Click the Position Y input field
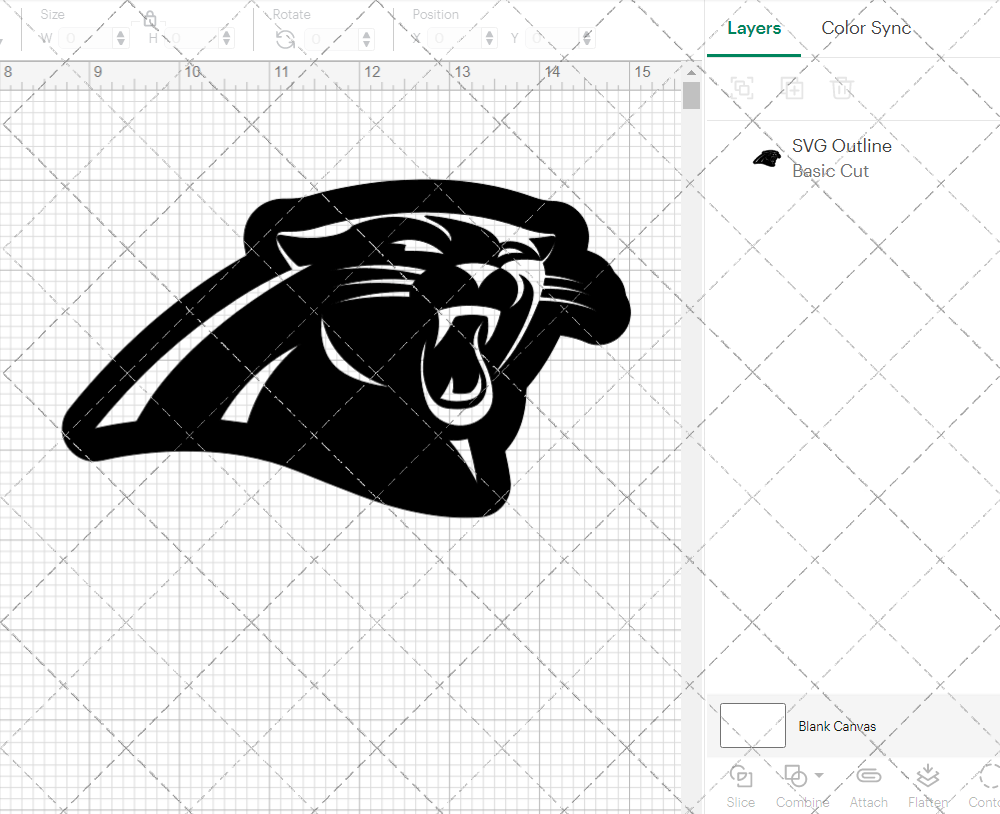The image size is (1000, 814). point(554,38)
